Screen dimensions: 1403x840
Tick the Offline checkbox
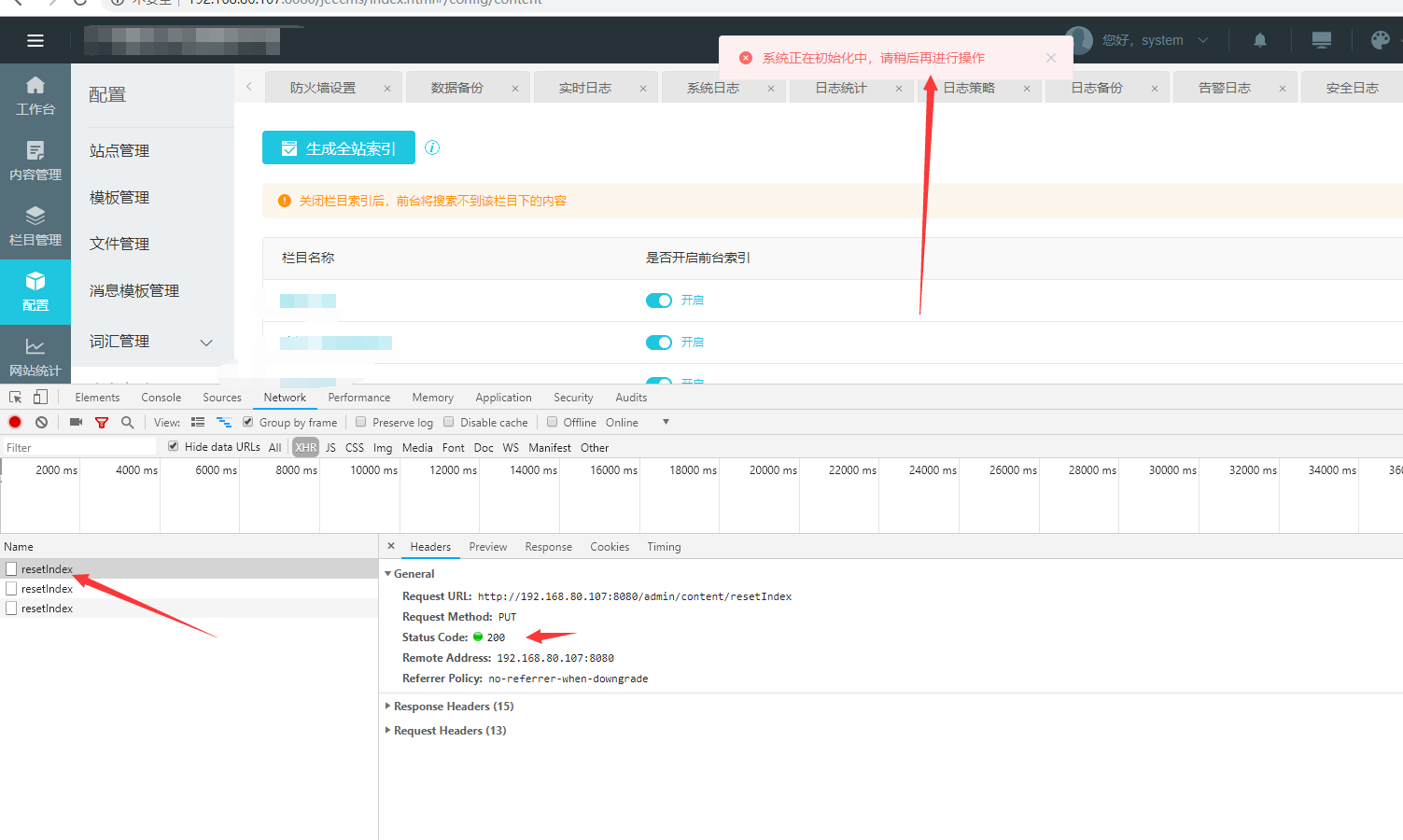coord(553,422)
